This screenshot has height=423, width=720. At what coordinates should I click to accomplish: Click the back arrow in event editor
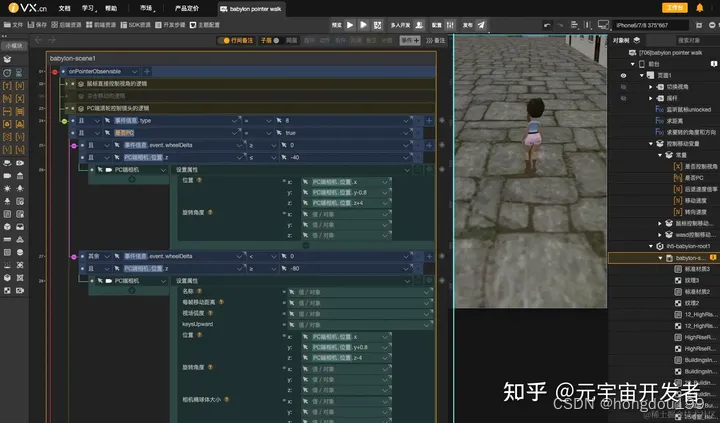click(38, 40)
